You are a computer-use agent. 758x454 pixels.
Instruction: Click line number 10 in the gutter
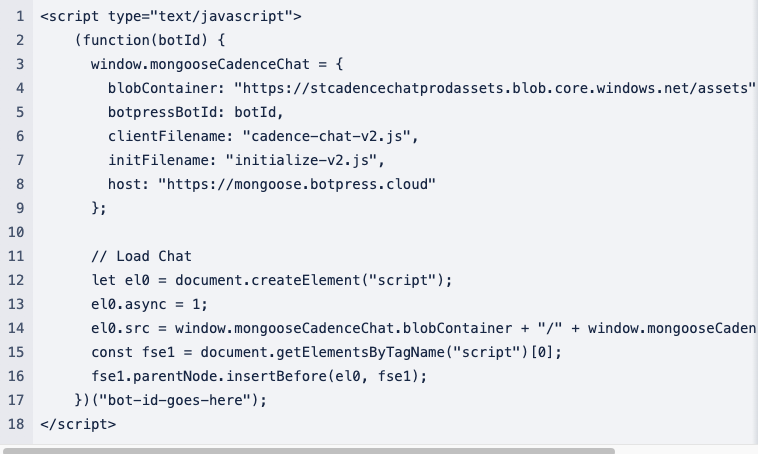[15, 232]
